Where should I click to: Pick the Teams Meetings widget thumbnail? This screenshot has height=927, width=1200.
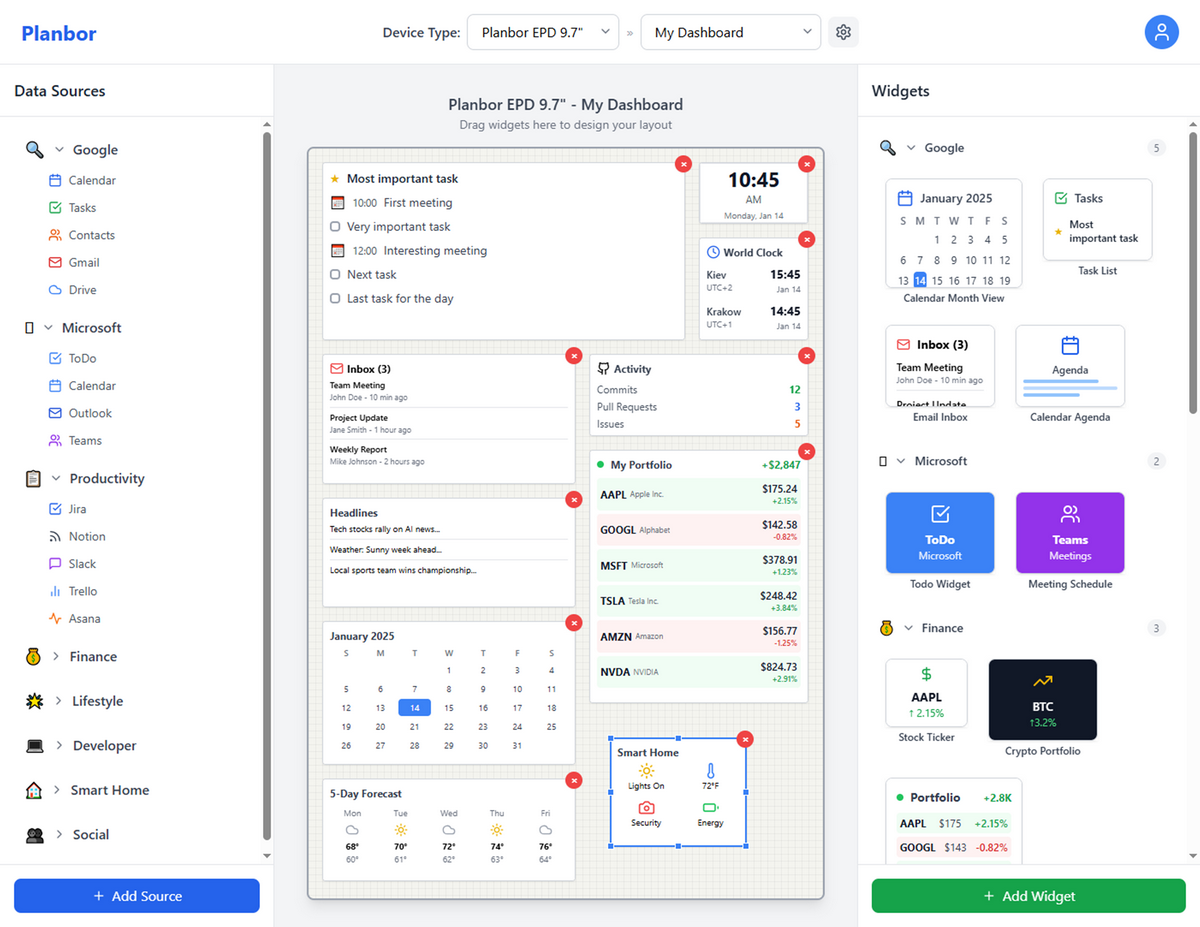pos(1070,533)
